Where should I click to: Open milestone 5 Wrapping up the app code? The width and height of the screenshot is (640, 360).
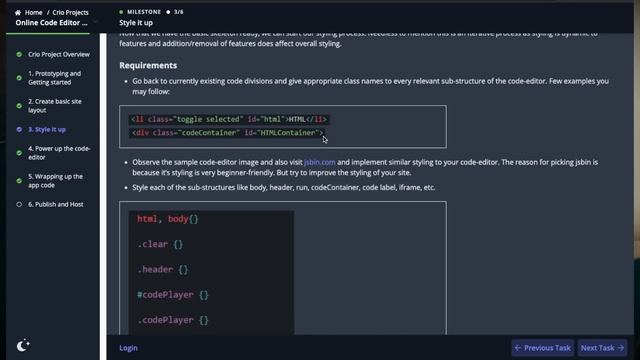(x=56, y=181)
